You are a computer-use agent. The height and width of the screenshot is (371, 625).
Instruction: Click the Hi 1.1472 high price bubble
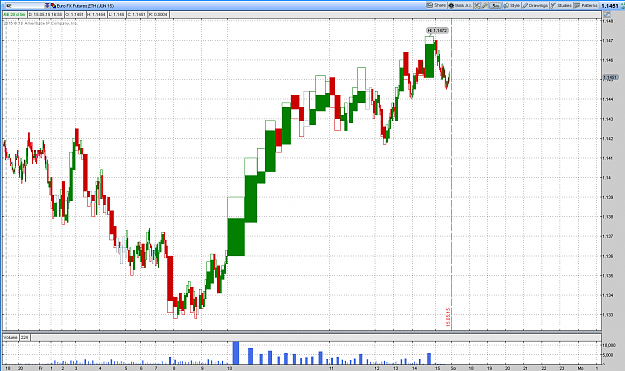(437, 30)
